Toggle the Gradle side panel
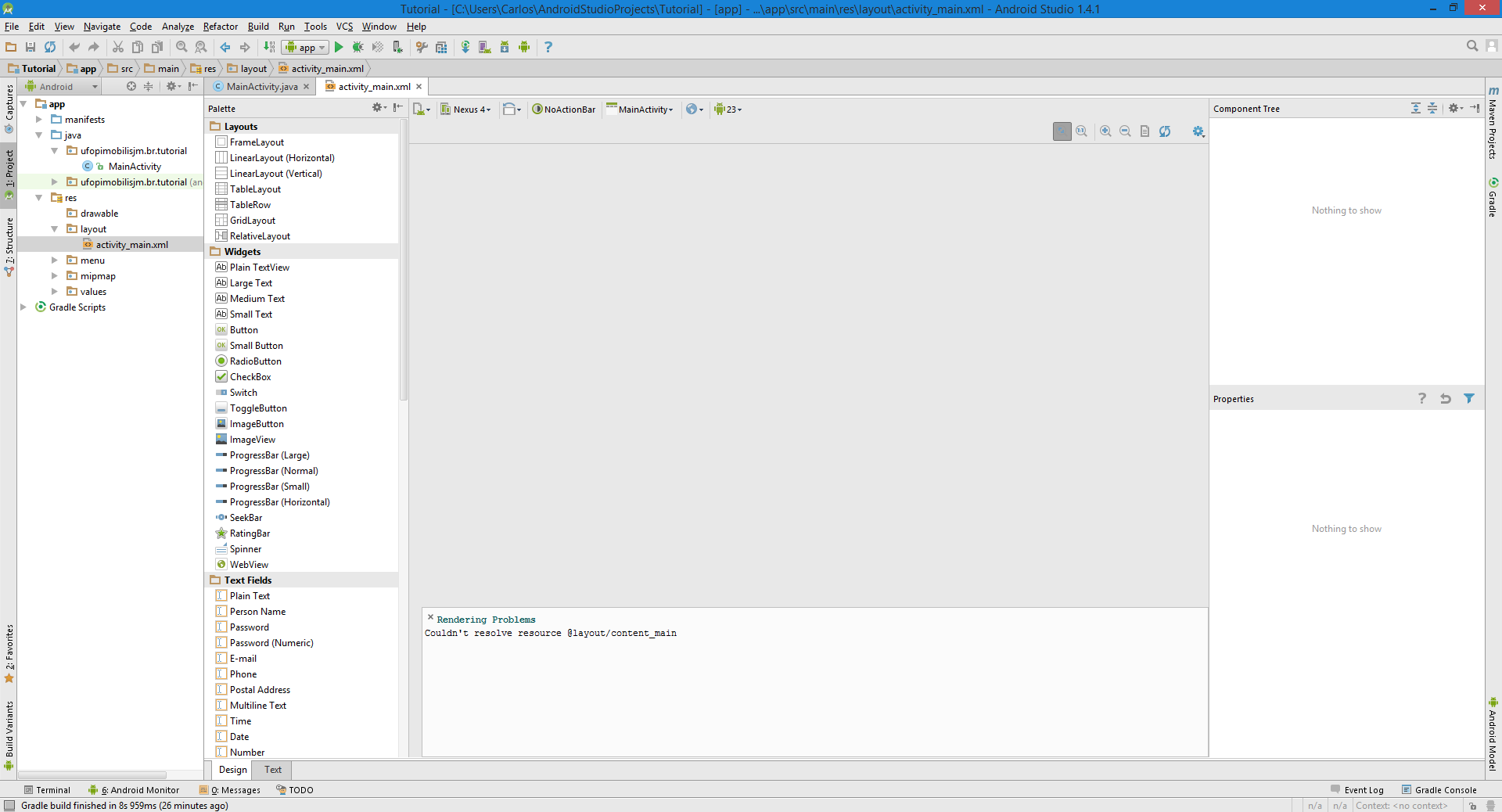The width and height of the screenshot is (1502, 812). (1493, 197)
